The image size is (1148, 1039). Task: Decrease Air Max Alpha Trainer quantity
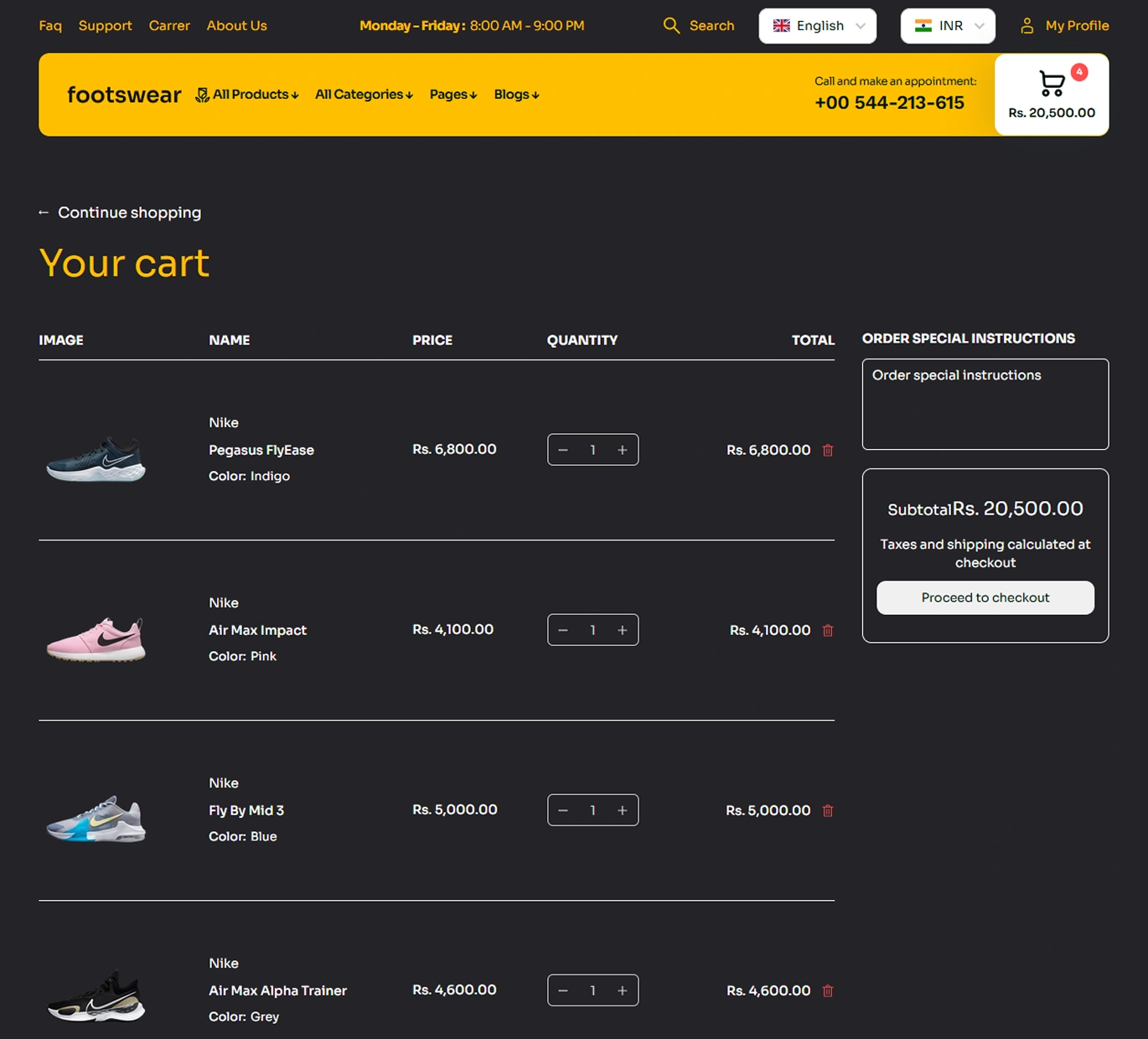tap(563, 990)
